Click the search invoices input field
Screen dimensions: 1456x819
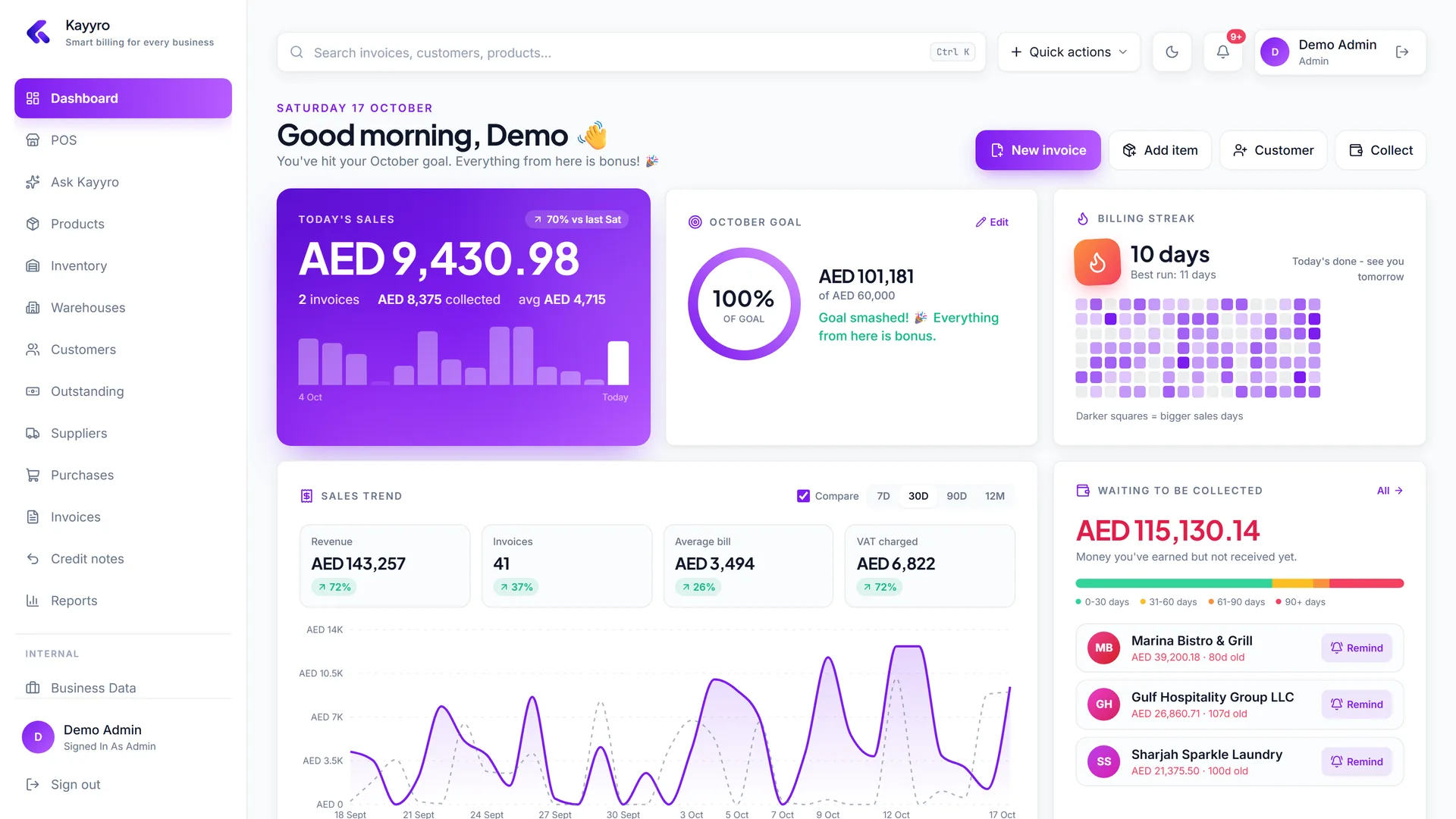point(631,52)
